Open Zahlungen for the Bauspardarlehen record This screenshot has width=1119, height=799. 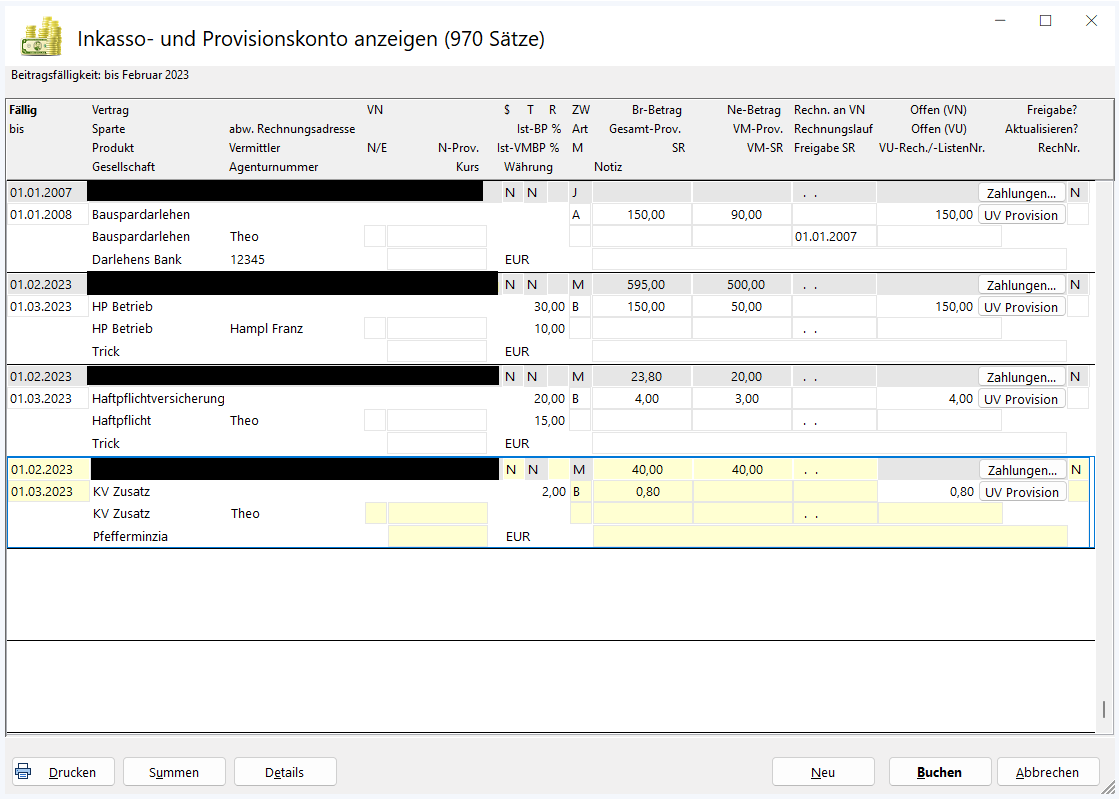[1021, 193]
